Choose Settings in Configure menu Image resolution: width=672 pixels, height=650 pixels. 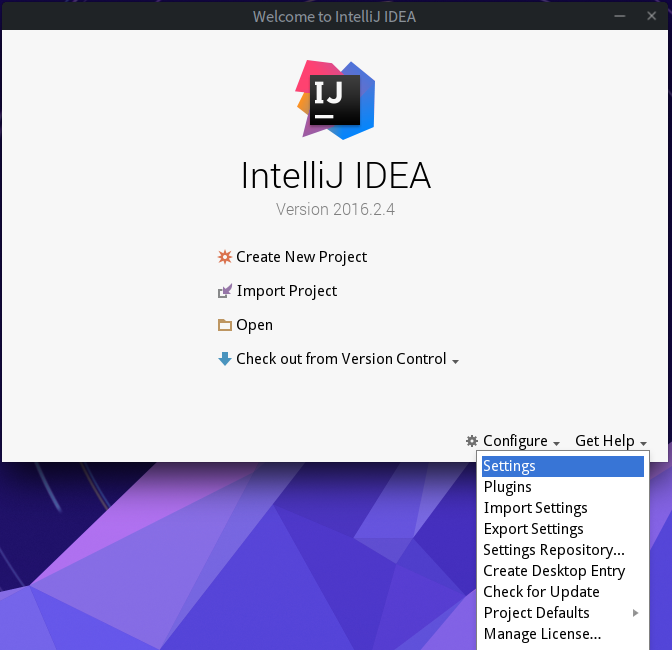click(x=563, y=466)
